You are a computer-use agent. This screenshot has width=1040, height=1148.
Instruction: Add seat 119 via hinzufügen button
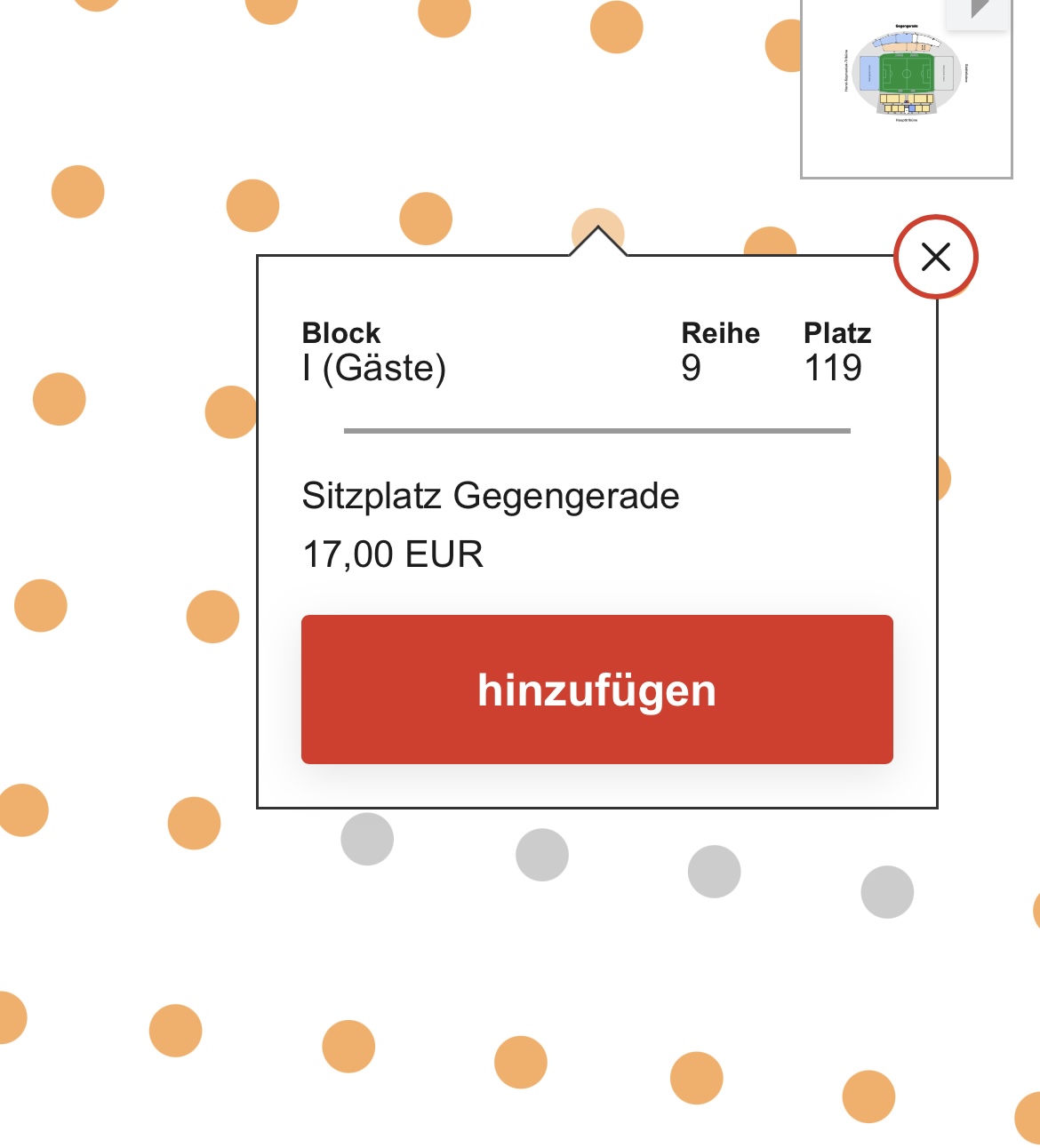[x=597, y=690]
